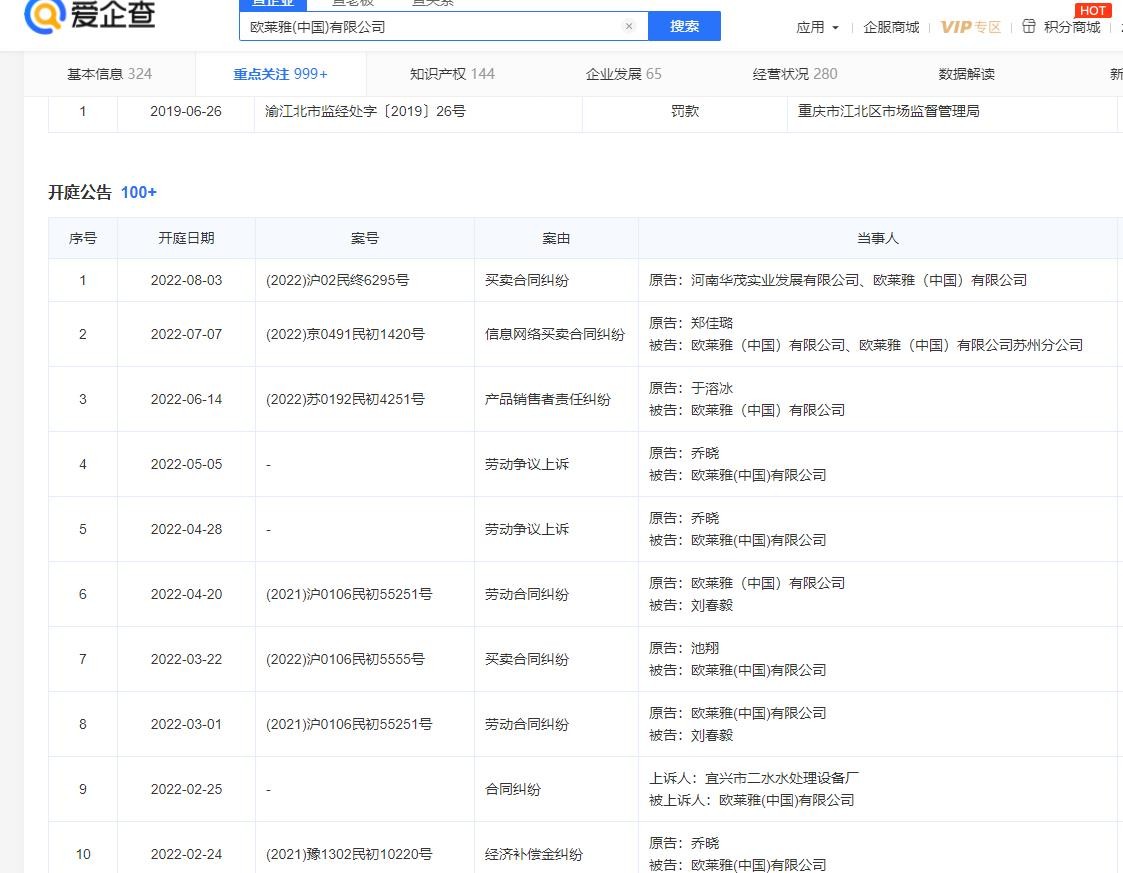Open the 经营状况 280 tab
This screenshot has width=1123, height=873.
[795, 73]
